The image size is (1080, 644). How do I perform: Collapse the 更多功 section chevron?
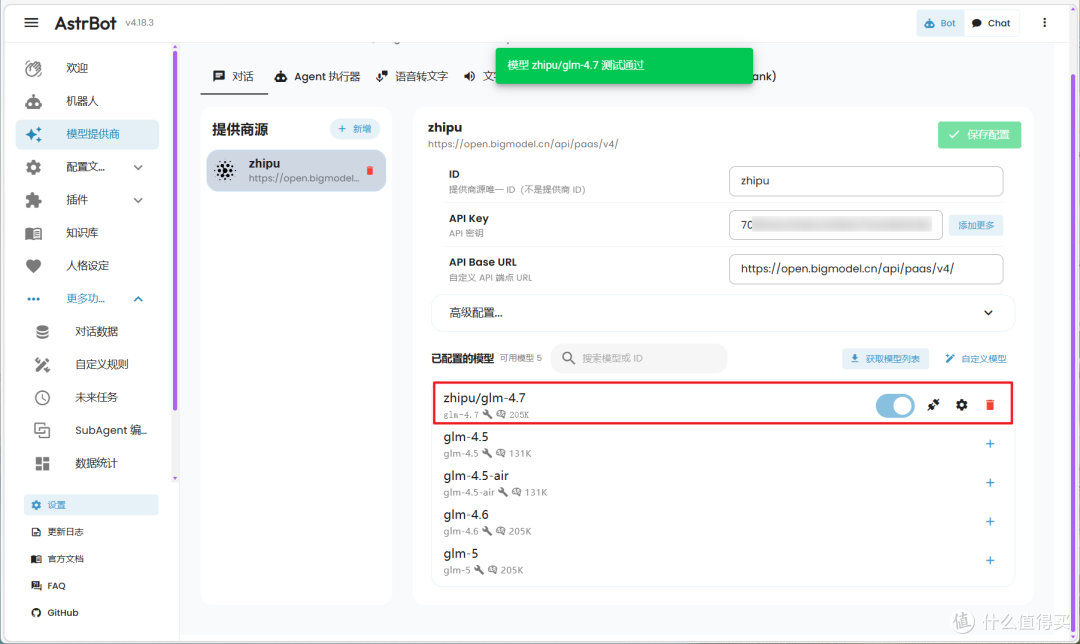click(138, 299)
